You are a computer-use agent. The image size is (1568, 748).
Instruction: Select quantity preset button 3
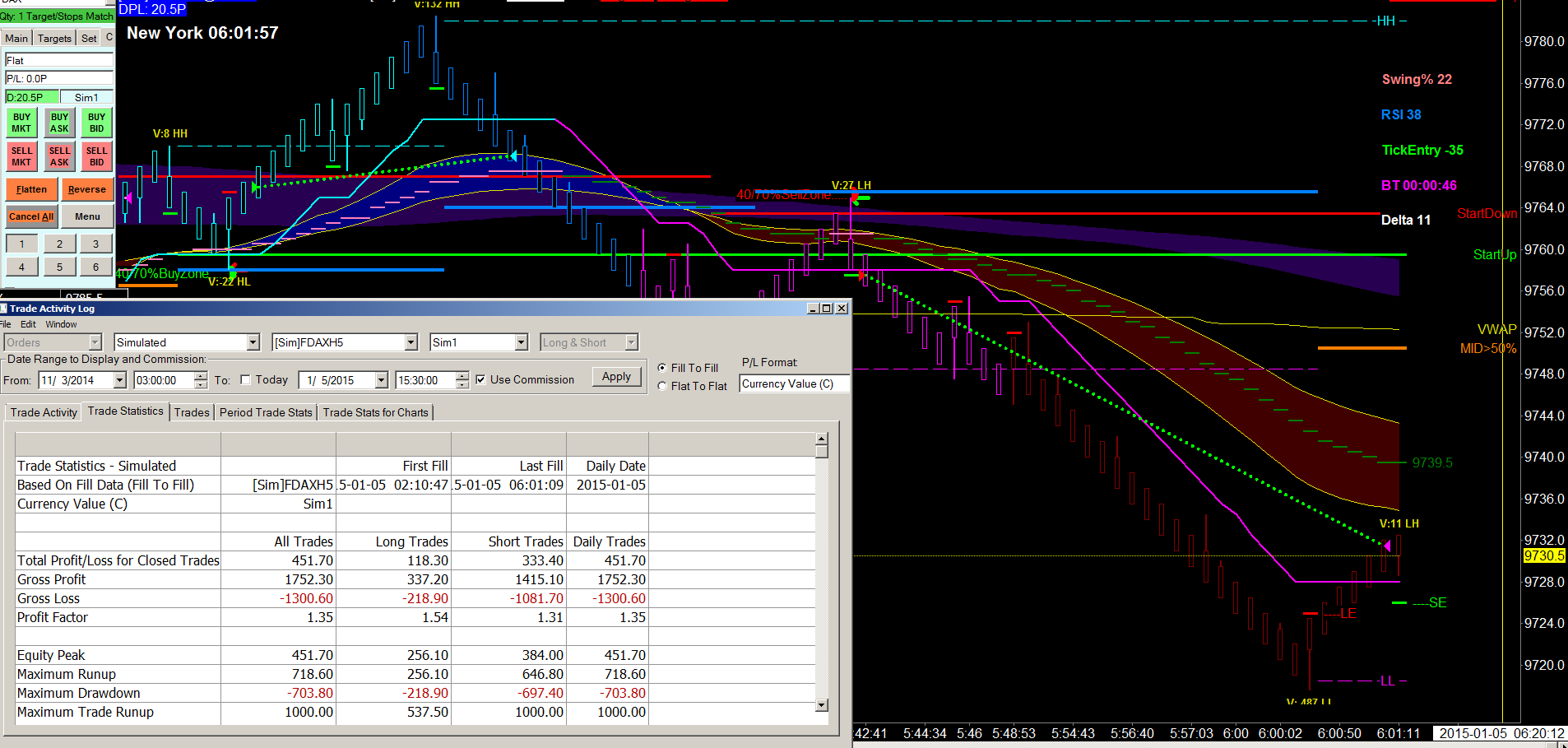point(96,244)
